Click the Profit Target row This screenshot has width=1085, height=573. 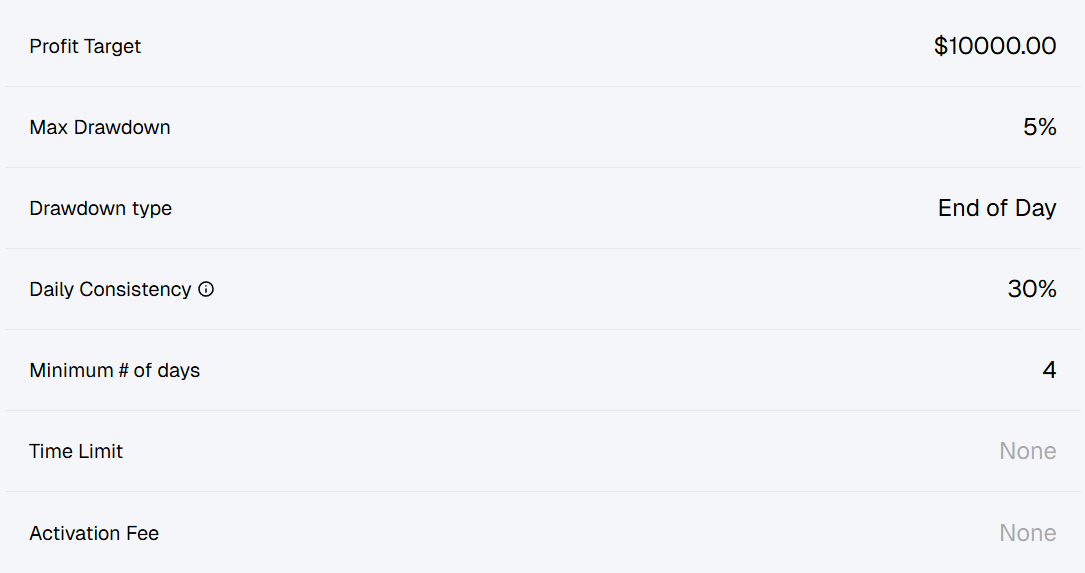point(542,46)
